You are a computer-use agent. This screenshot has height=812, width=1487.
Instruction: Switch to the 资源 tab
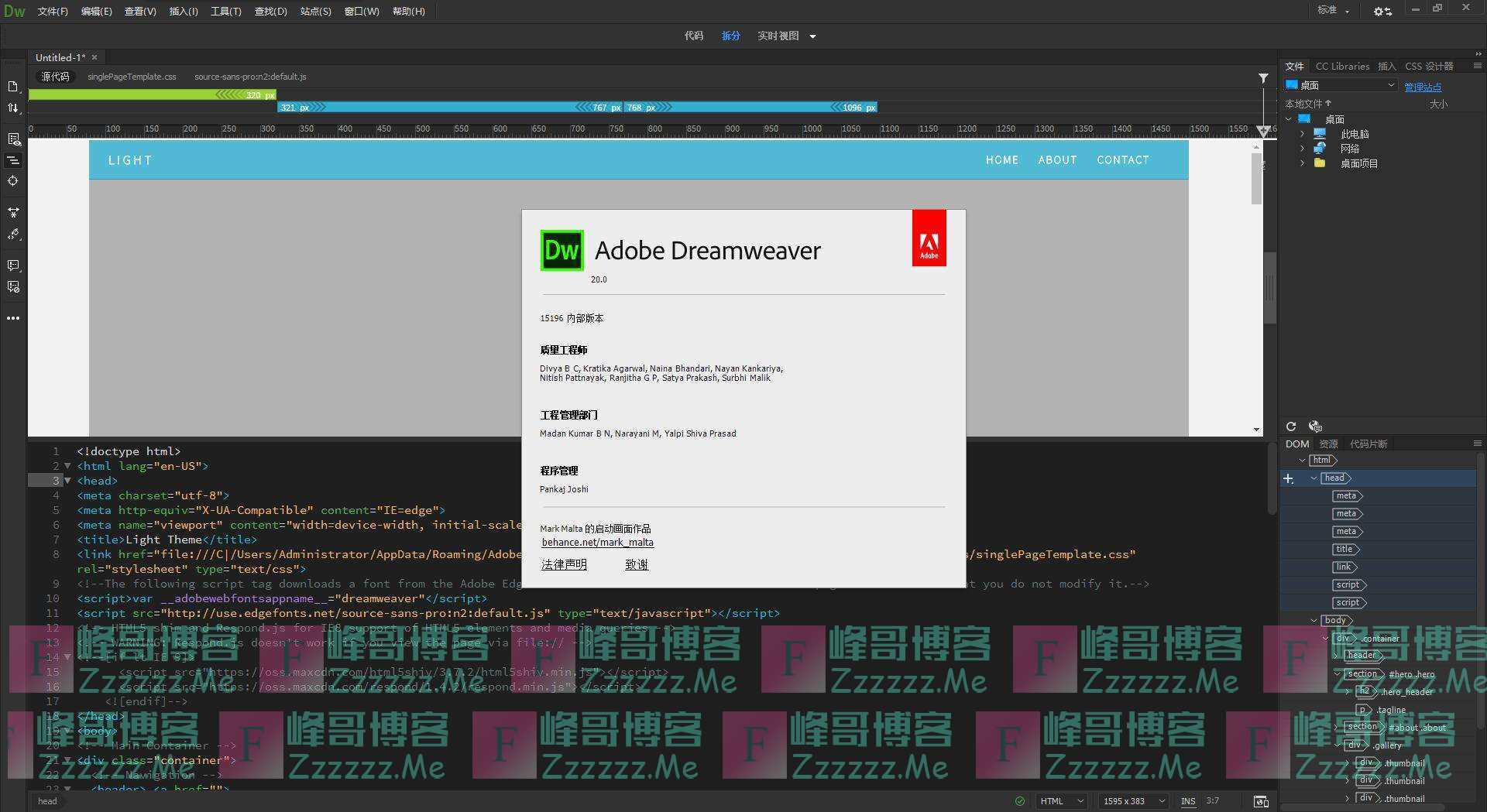coord(1329,444)
